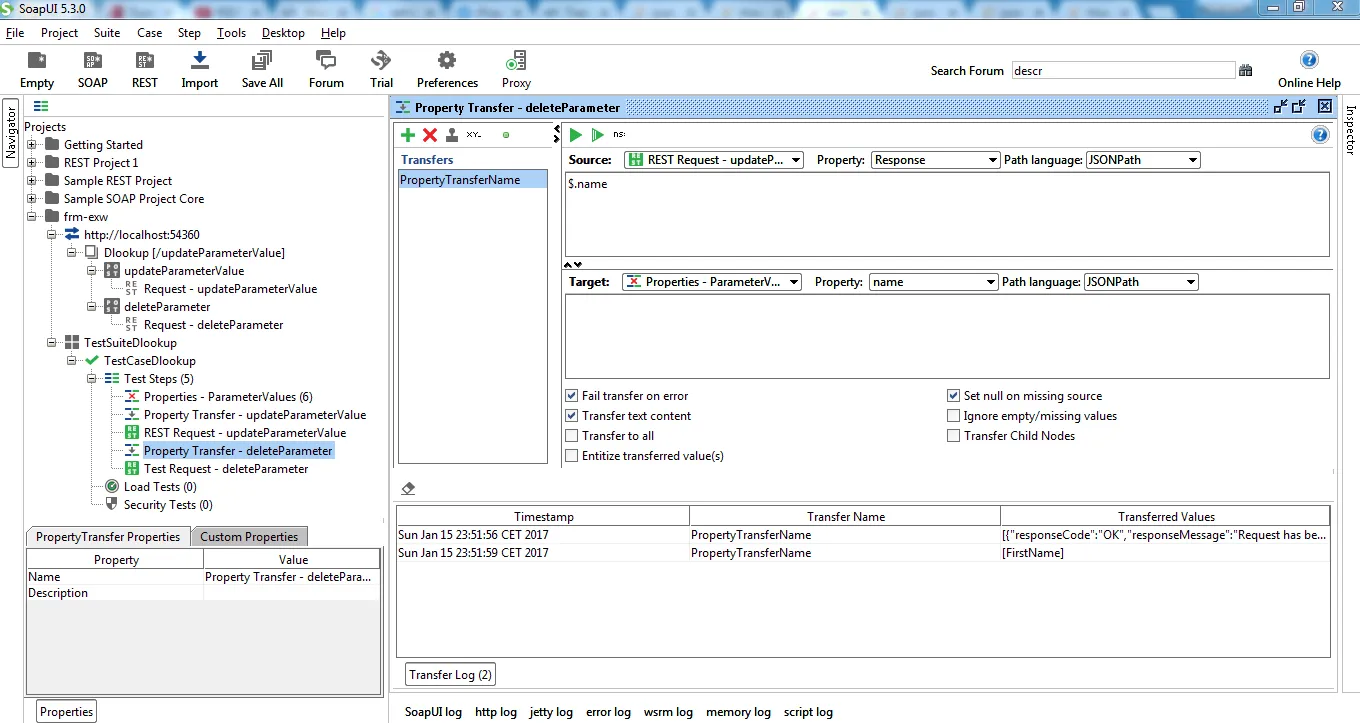Open the Tools menu
Viewport: 1360px width, 723px height.
tap(231, 33)
